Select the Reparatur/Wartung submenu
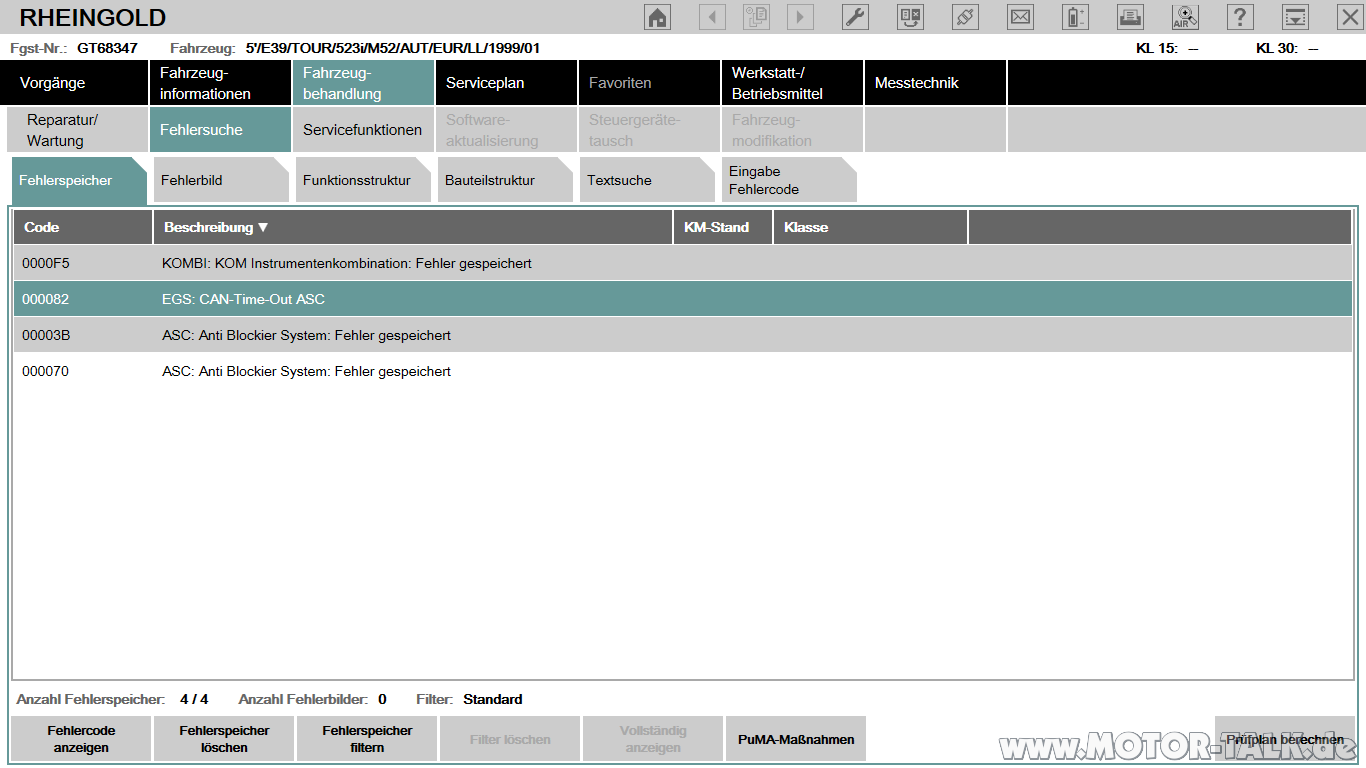This screenshot has height=768, width=1366. coord(77,130)
